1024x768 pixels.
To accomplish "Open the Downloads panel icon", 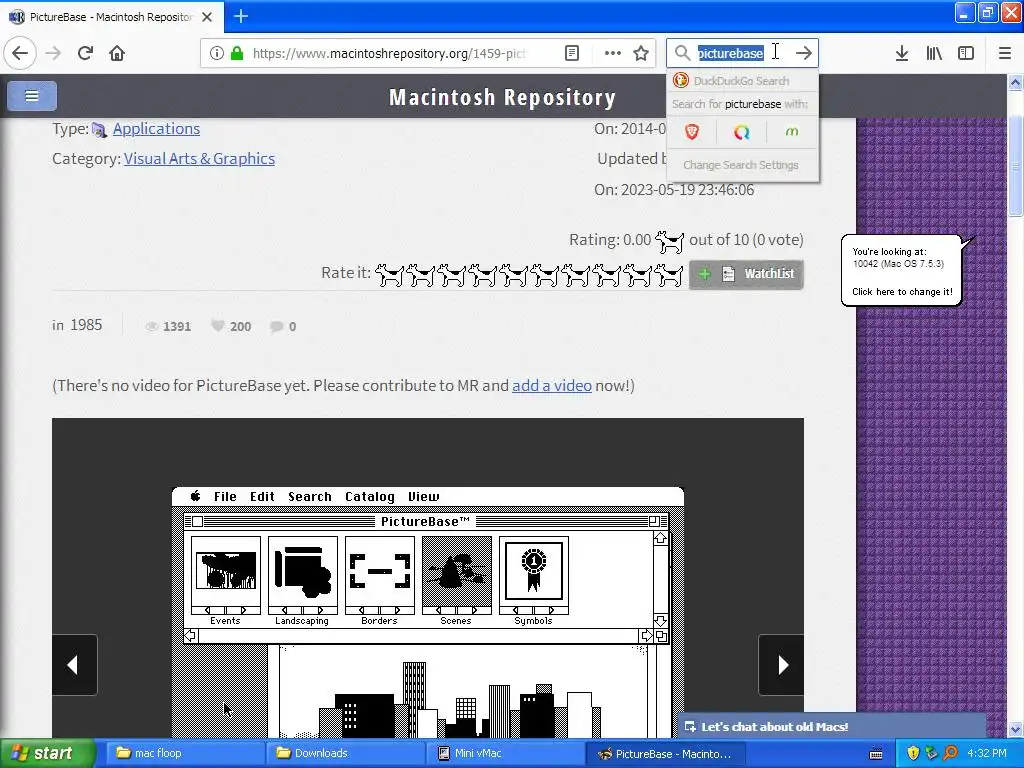I will (x=902, y=53).
